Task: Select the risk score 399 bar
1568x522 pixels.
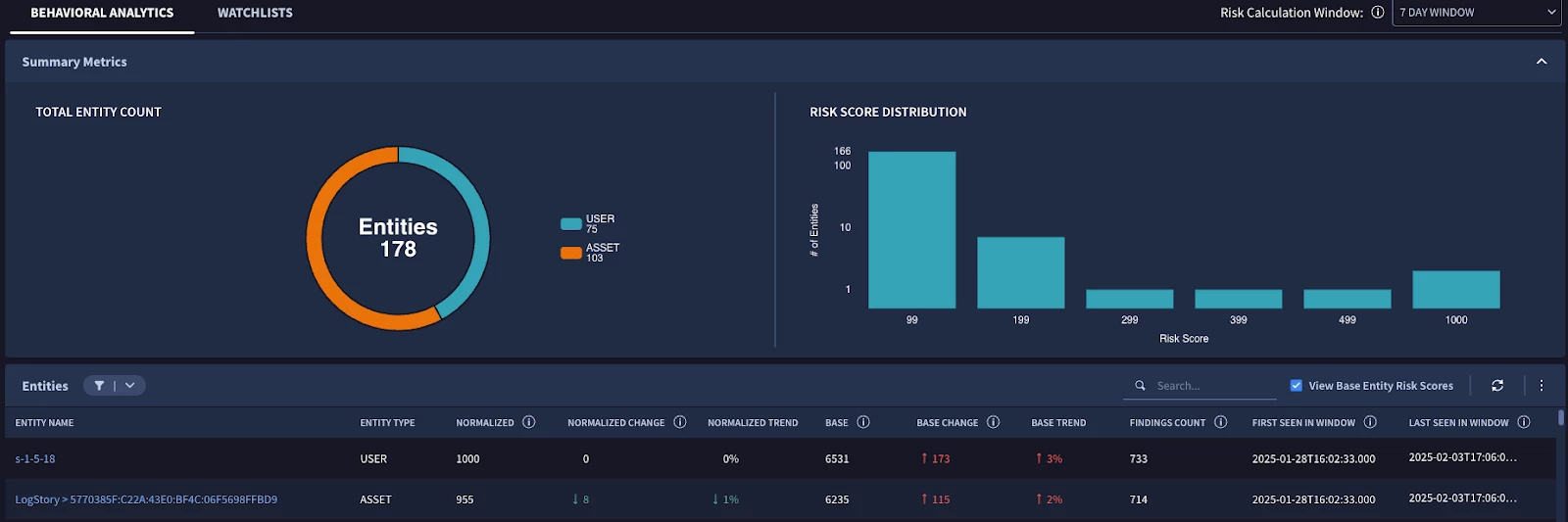Action: pyautogui.click(x=1238, y=300)
